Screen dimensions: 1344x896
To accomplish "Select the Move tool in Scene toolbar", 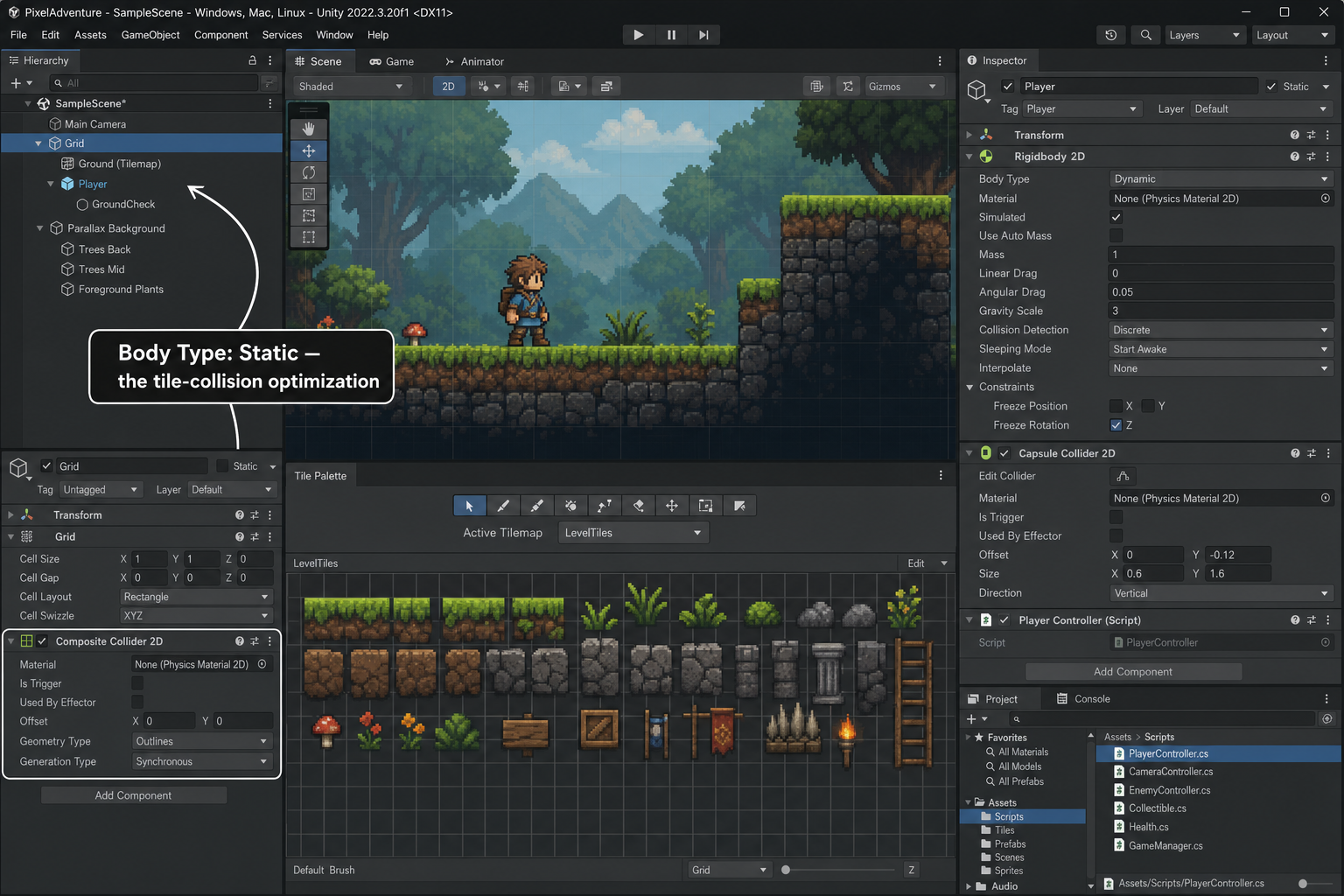I will point(309,150).
